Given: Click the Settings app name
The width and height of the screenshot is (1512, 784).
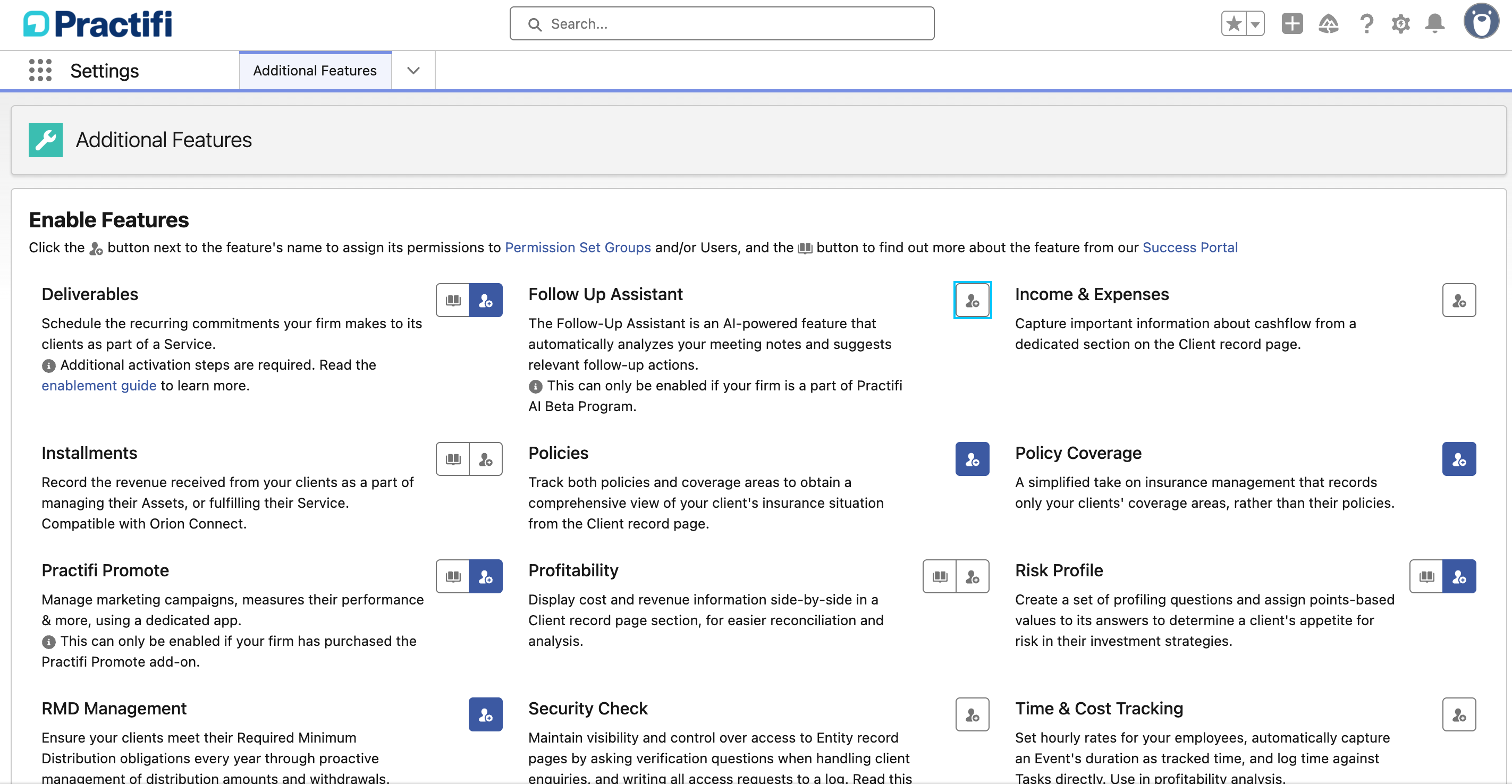Looking at the screenshot, I should (x=105, y=71).
